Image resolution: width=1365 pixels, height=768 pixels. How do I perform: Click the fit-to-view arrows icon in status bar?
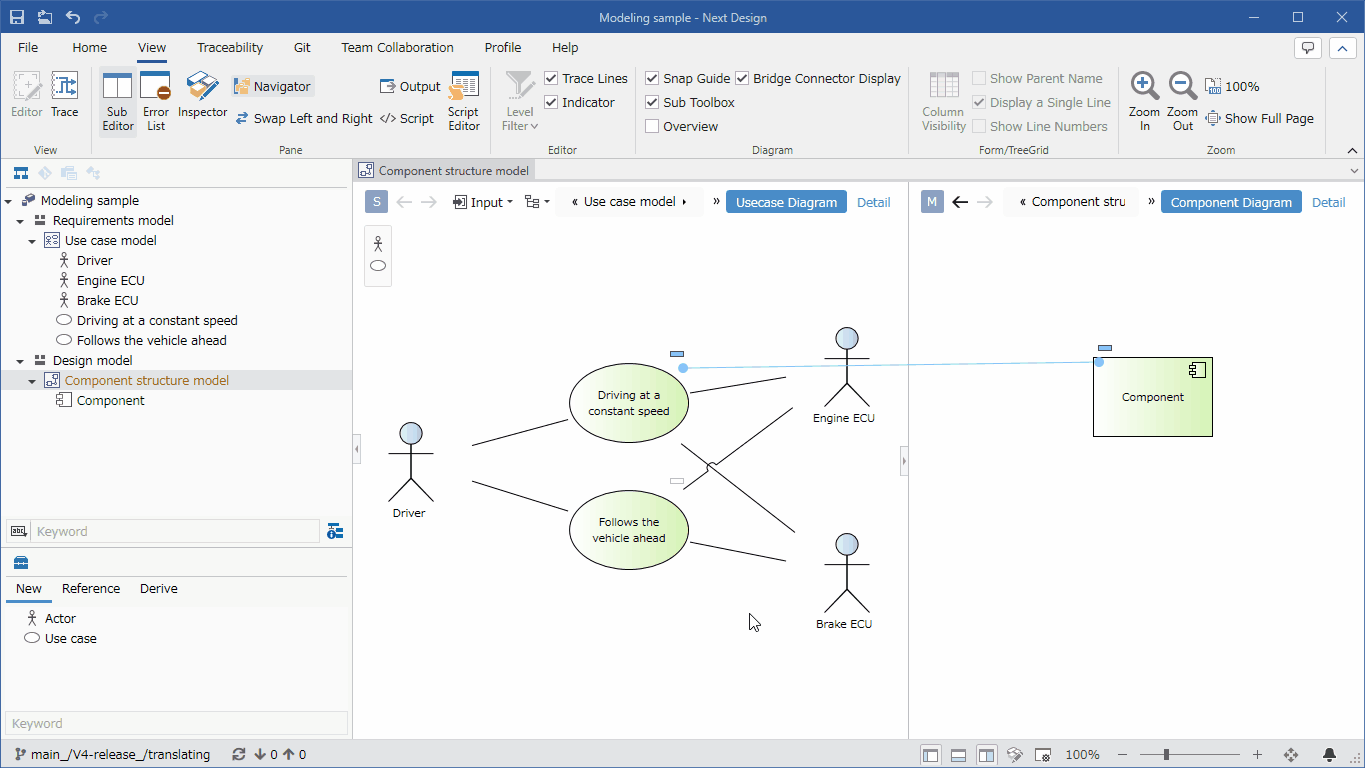1290,755
